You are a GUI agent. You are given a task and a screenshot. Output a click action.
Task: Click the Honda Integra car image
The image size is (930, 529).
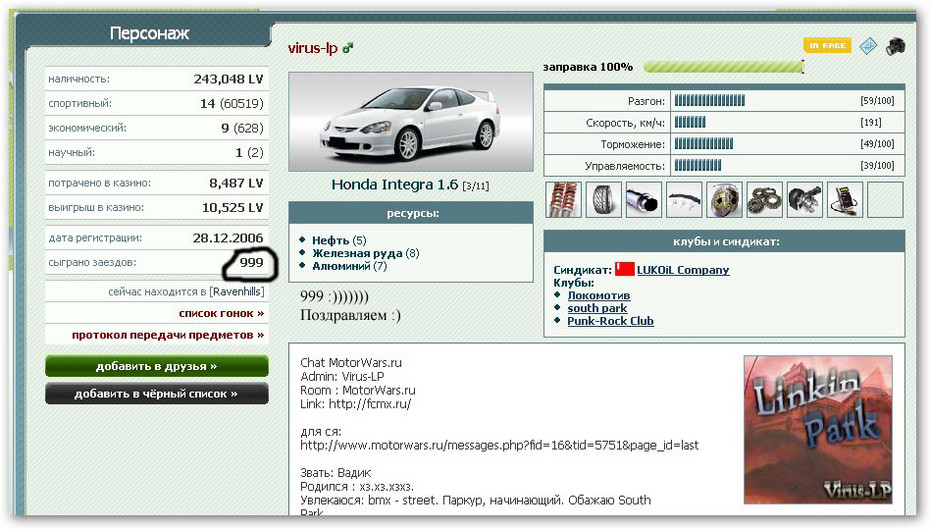click(x=410, y=122)
